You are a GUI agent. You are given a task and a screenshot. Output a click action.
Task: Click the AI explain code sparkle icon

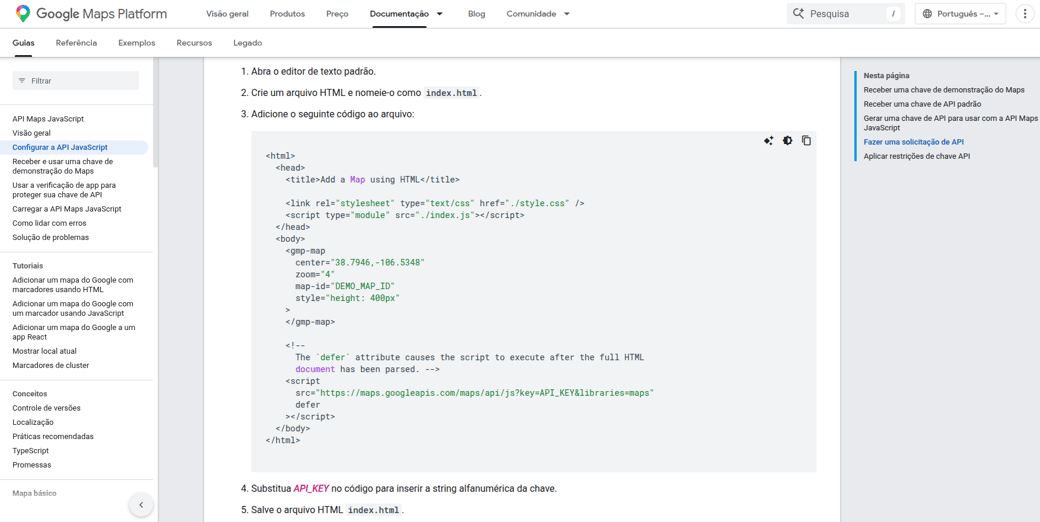[768, 141]
